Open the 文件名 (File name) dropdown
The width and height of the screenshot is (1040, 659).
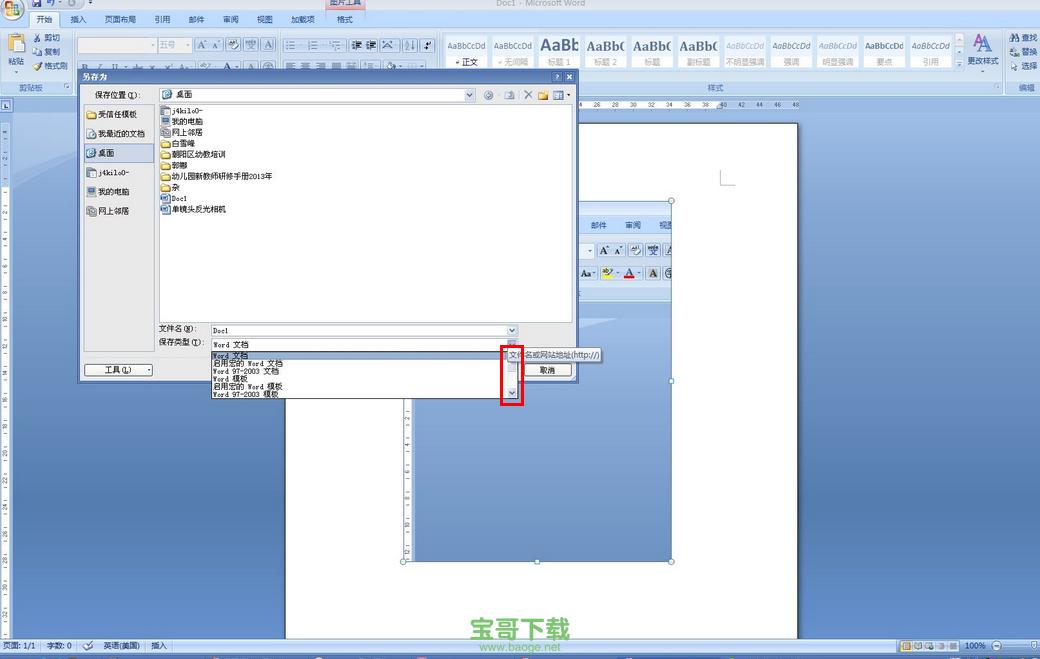[x=512, y=330]
